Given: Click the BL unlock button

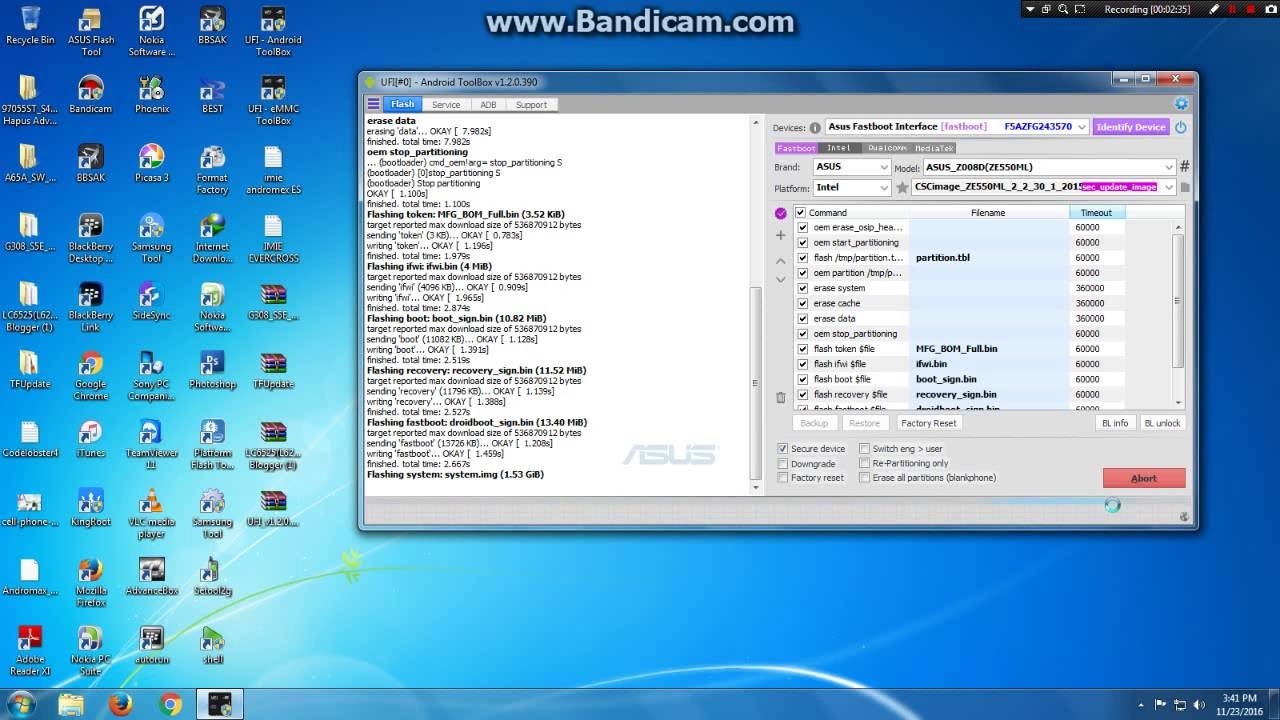Looking at the screenshot, I should [x=1162, y=423].
